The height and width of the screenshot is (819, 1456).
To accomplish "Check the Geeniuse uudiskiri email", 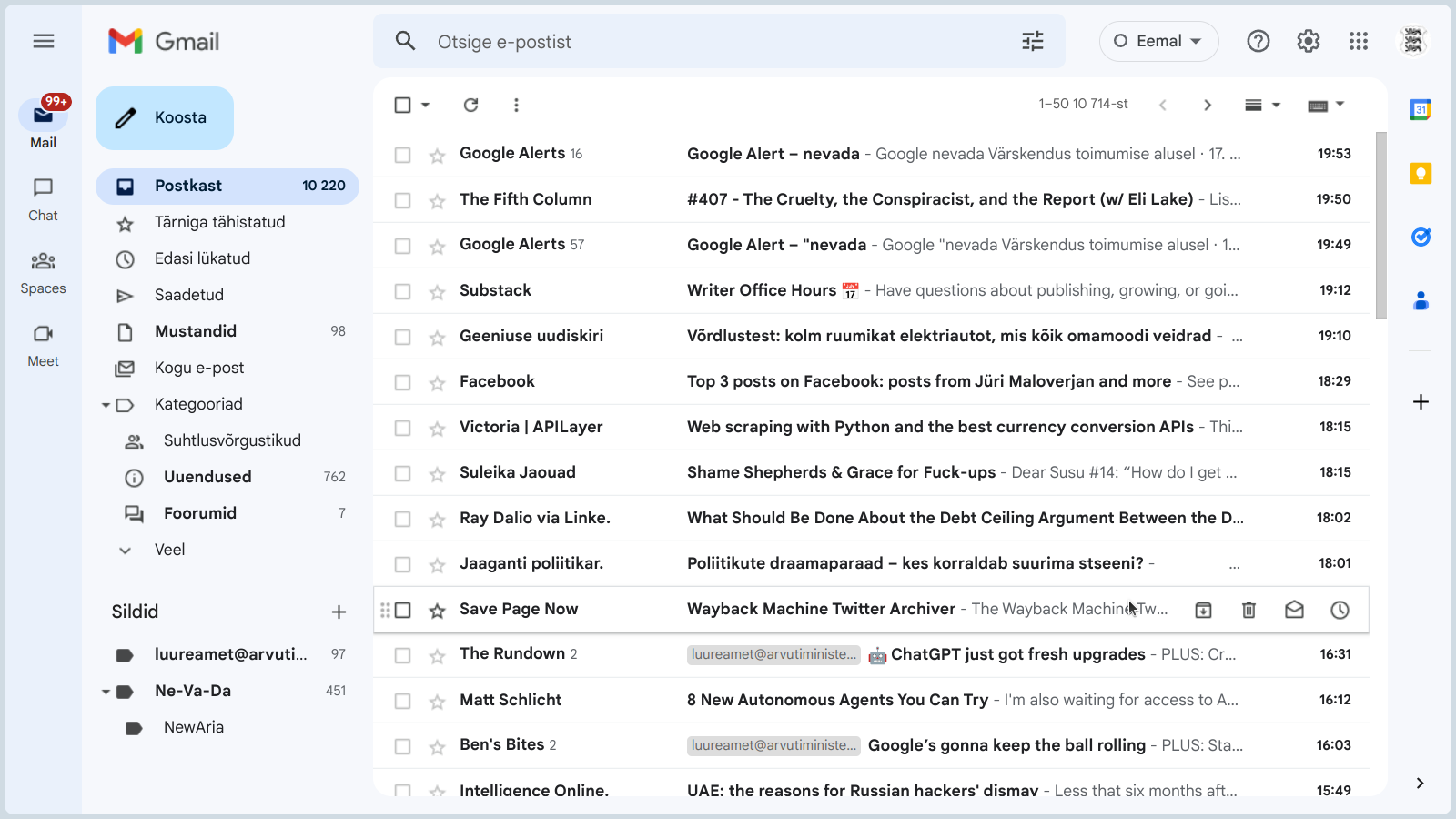I will click(x=402, y=337).
